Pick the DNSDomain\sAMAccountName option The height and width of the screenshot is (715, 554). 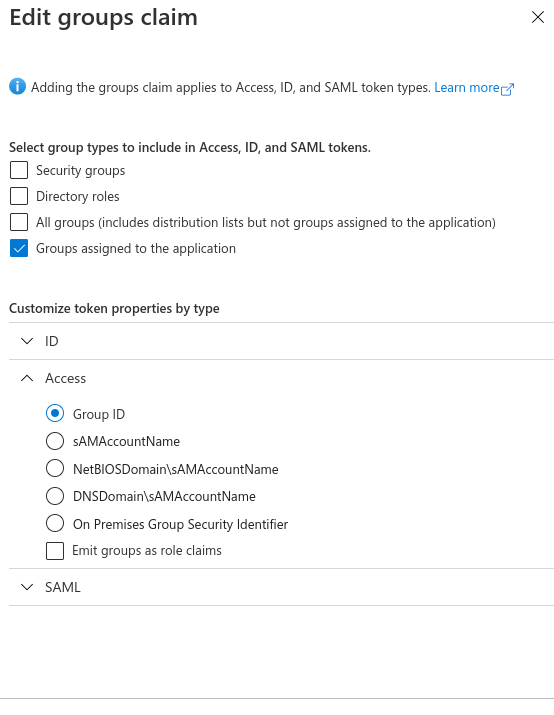(55, 496)
